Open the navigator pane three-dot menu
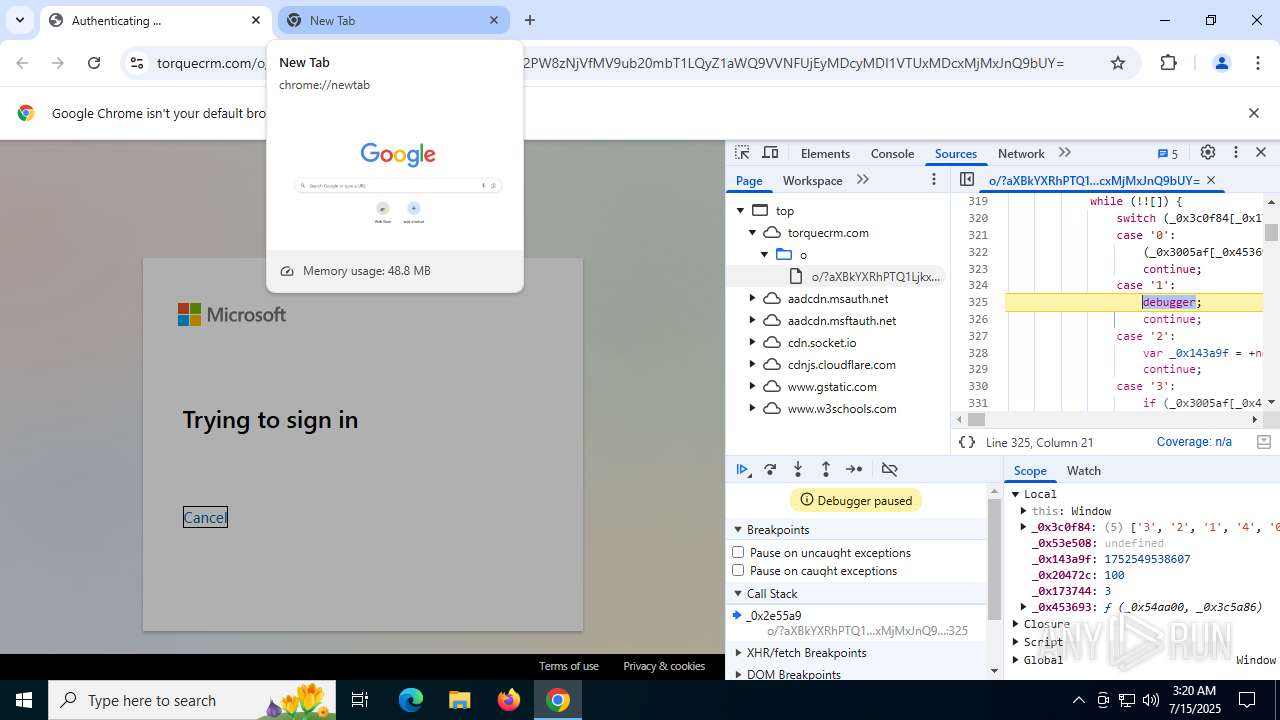This screenshot has width=1280, height=720. coord(934,180)
